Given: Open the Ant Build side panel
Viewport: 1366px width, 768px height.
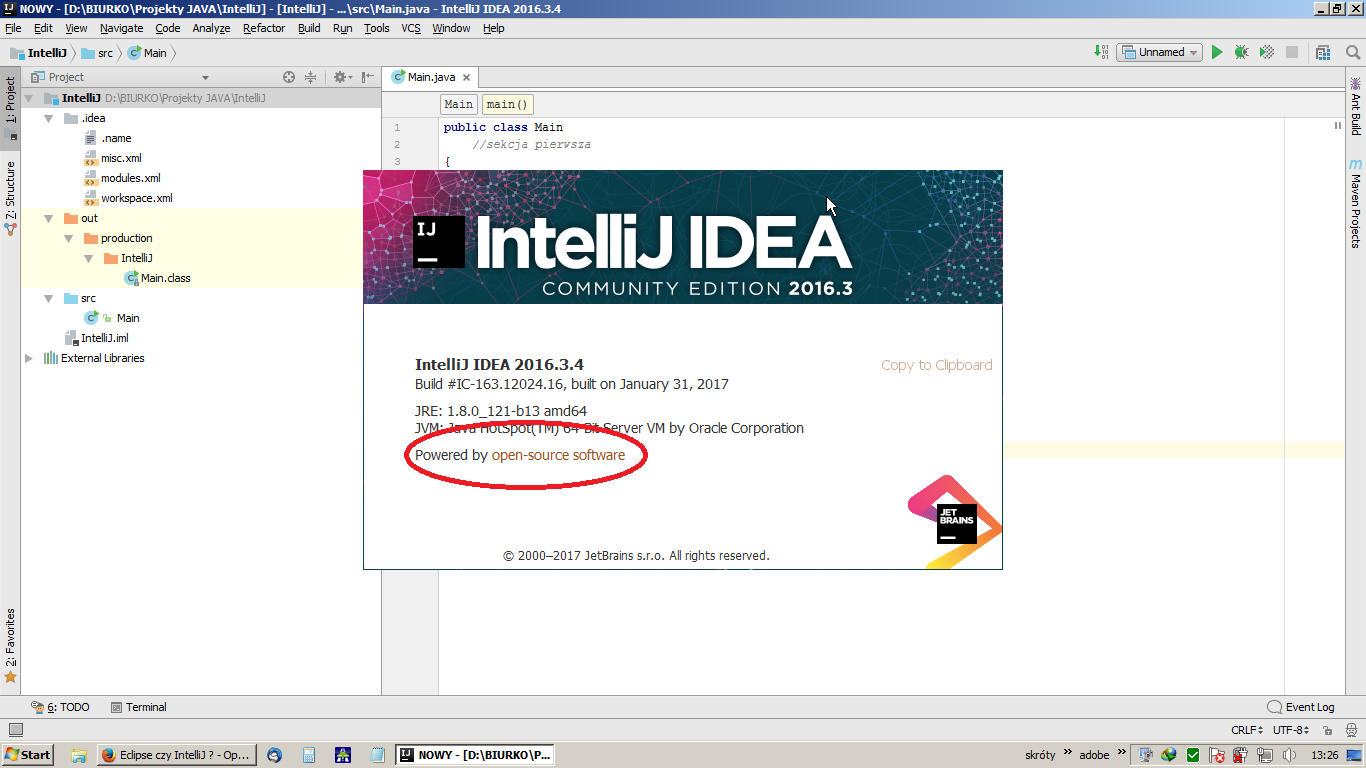Looking at the screenshot, I should pos(1355,107).
